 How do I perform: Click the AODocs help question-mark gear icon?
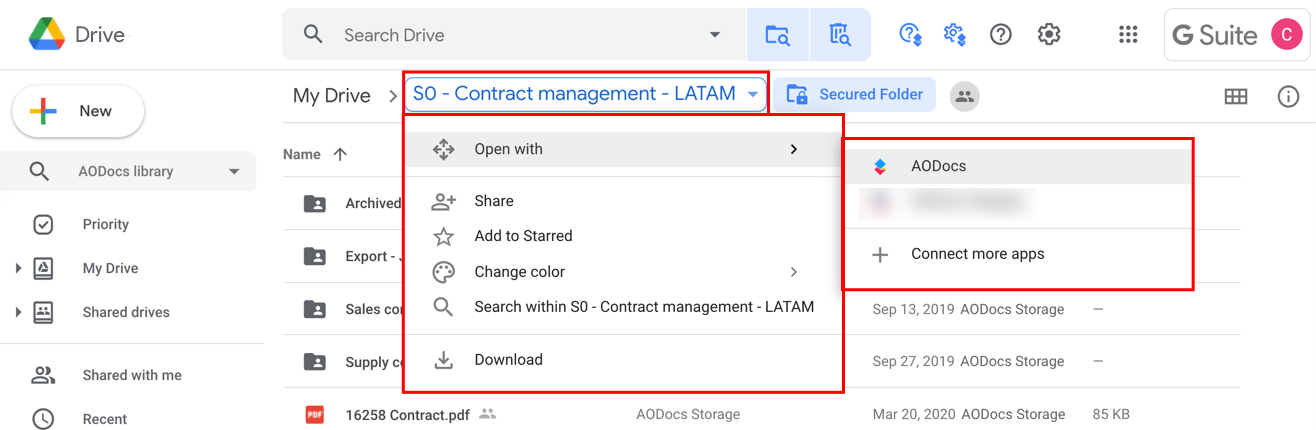pyautogui.click(x=910, y=35)
